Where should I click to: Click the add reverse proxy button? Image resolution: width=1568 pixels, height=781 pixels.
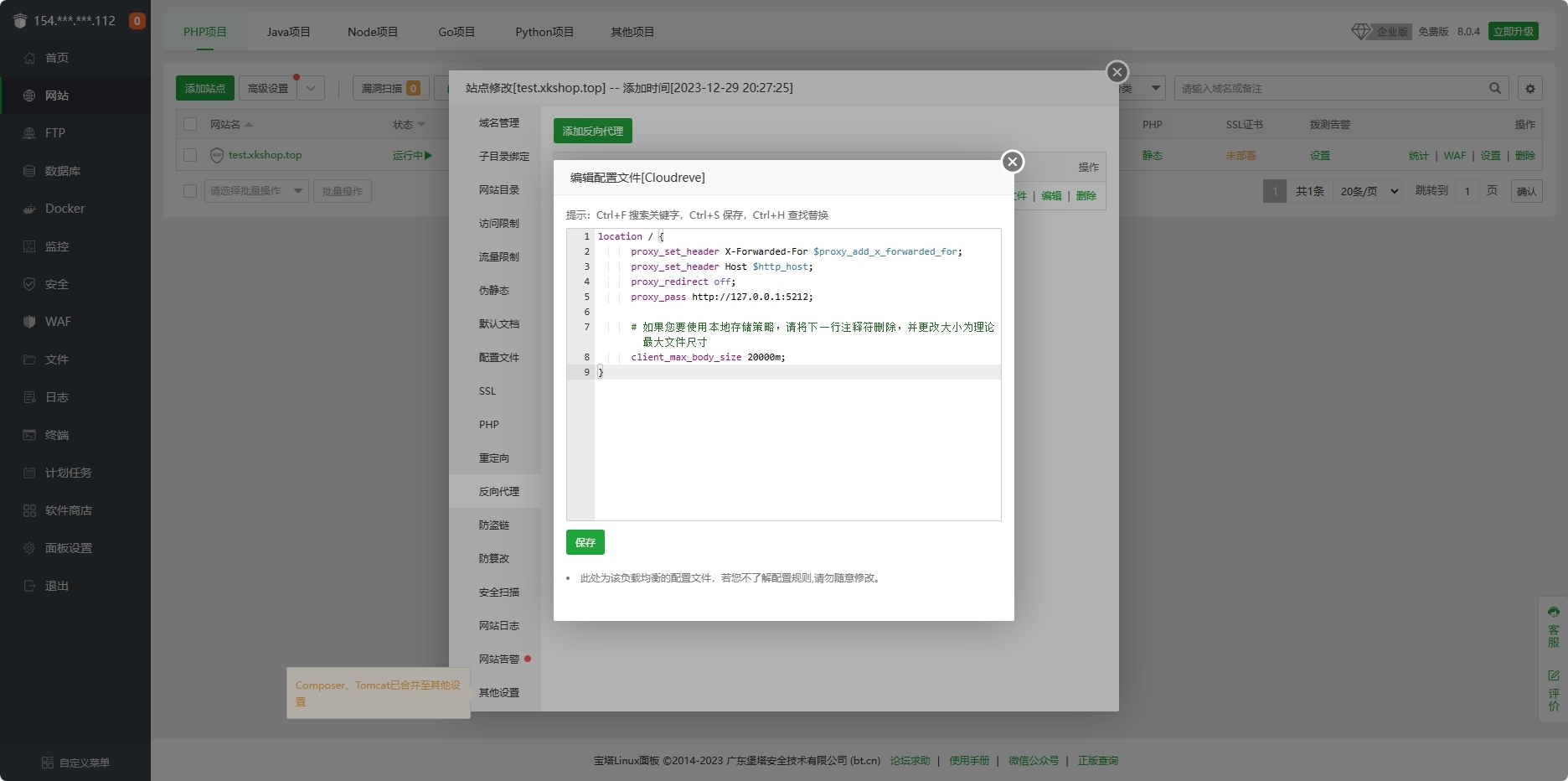click(592, 131)
